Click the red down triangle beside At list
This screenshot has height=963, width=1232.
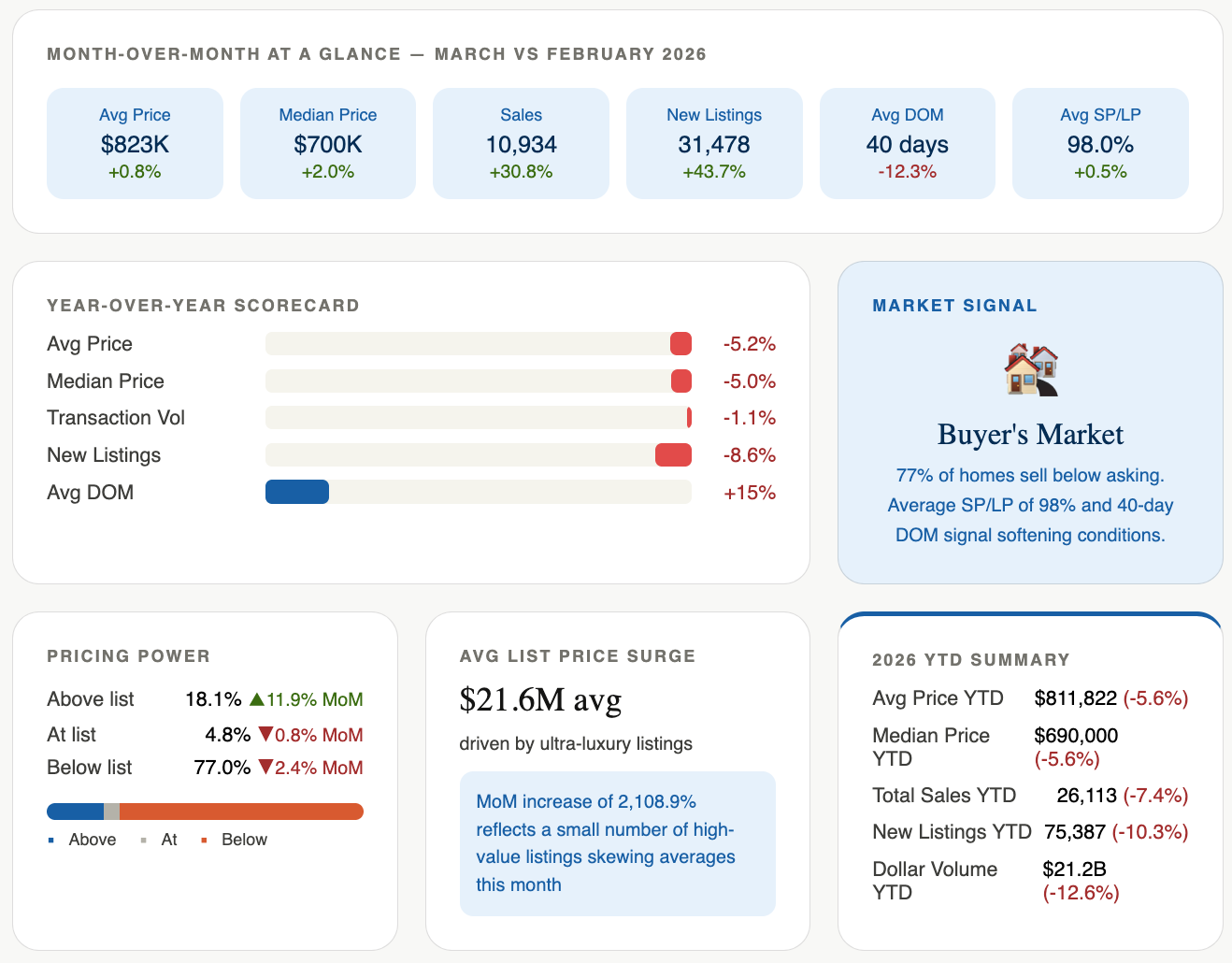tap(265, 735)
